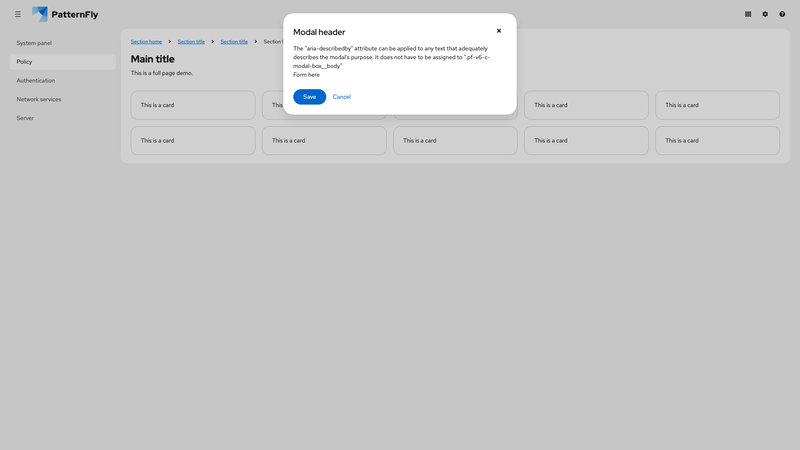
Task: Follow the Section home breadcrumb link
Action: point(146,42)
